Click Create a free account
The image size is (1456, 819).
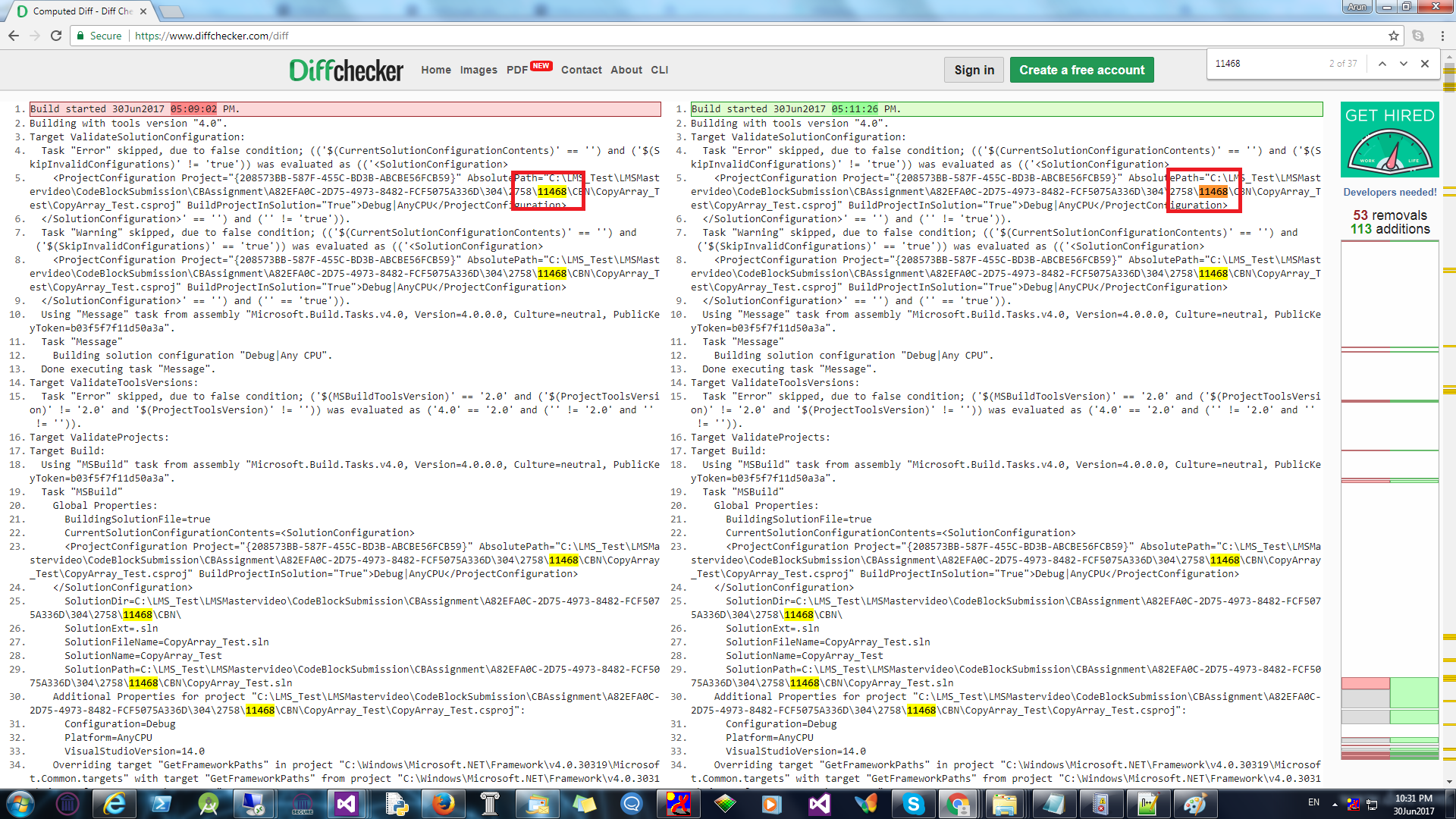pos(1082,69)
